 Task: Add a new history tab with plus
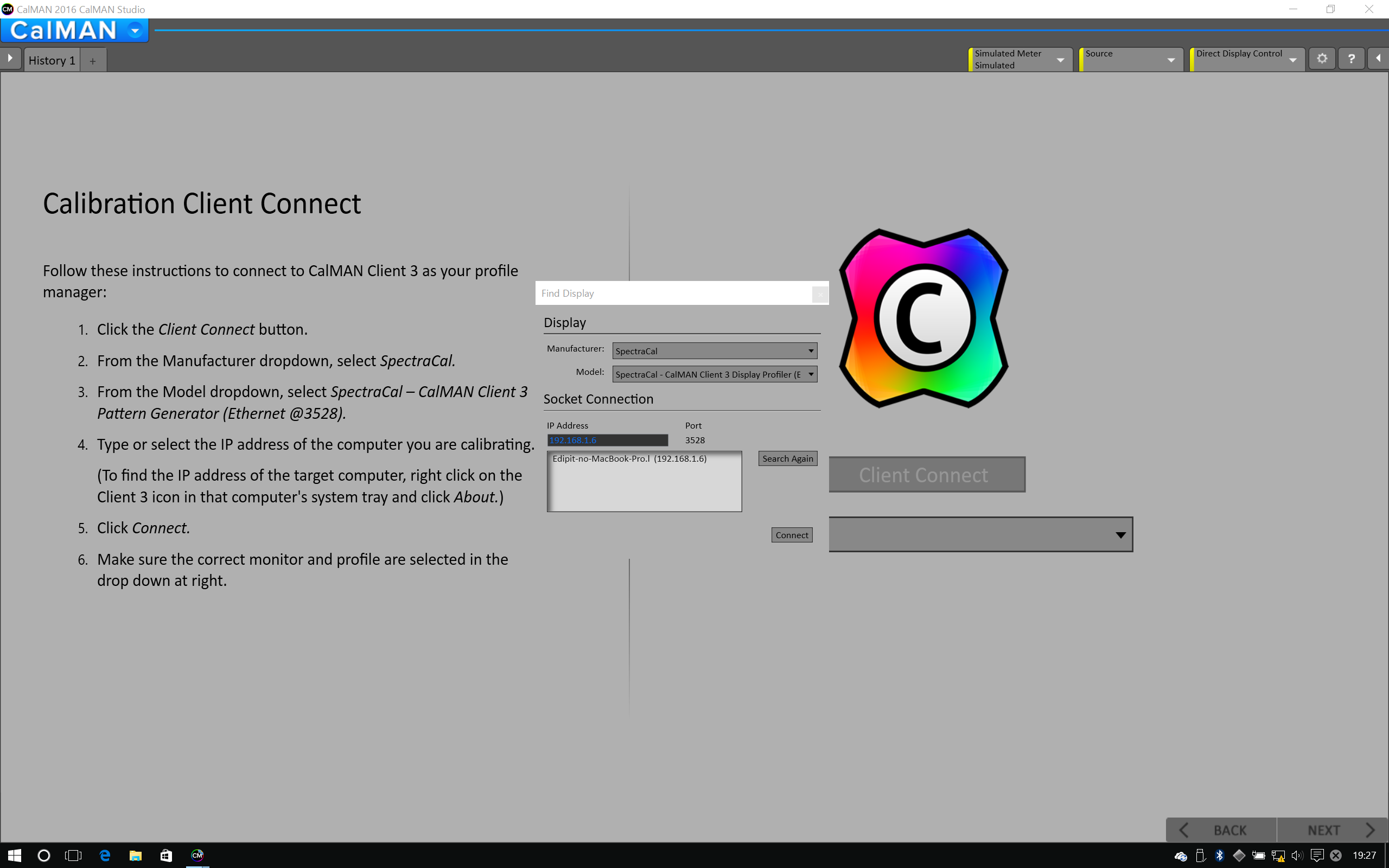point(93,60)
